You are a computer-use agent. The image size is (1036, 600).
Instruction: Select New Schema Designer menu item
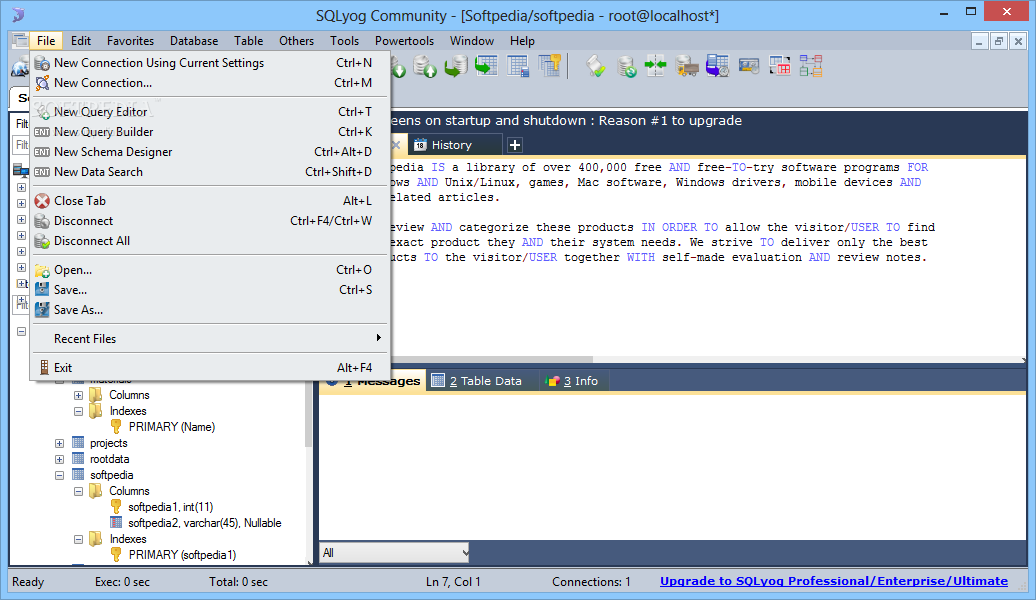tap(210, 151)
